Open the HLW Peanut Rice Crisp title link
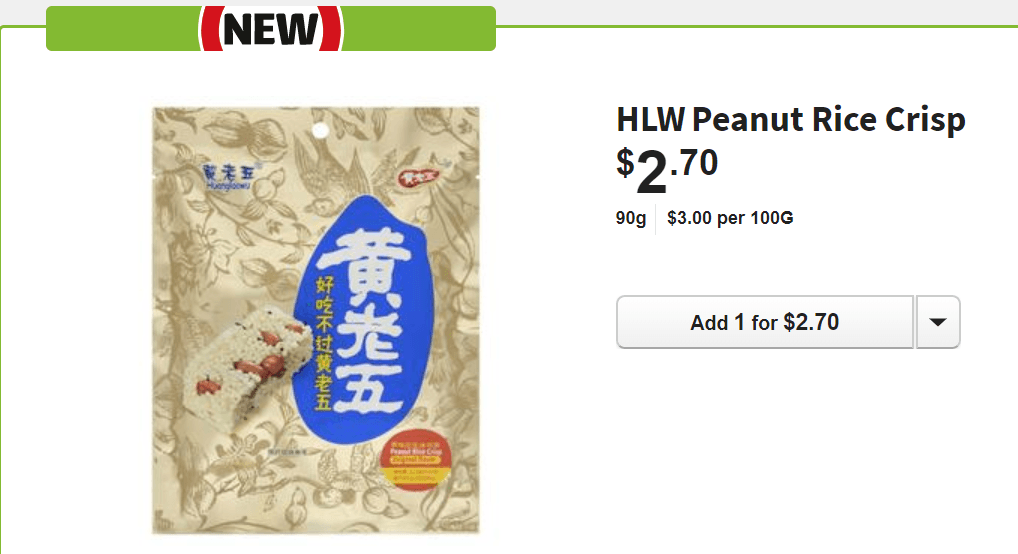Screen dimensions: 1018x554 coord(791,120)
